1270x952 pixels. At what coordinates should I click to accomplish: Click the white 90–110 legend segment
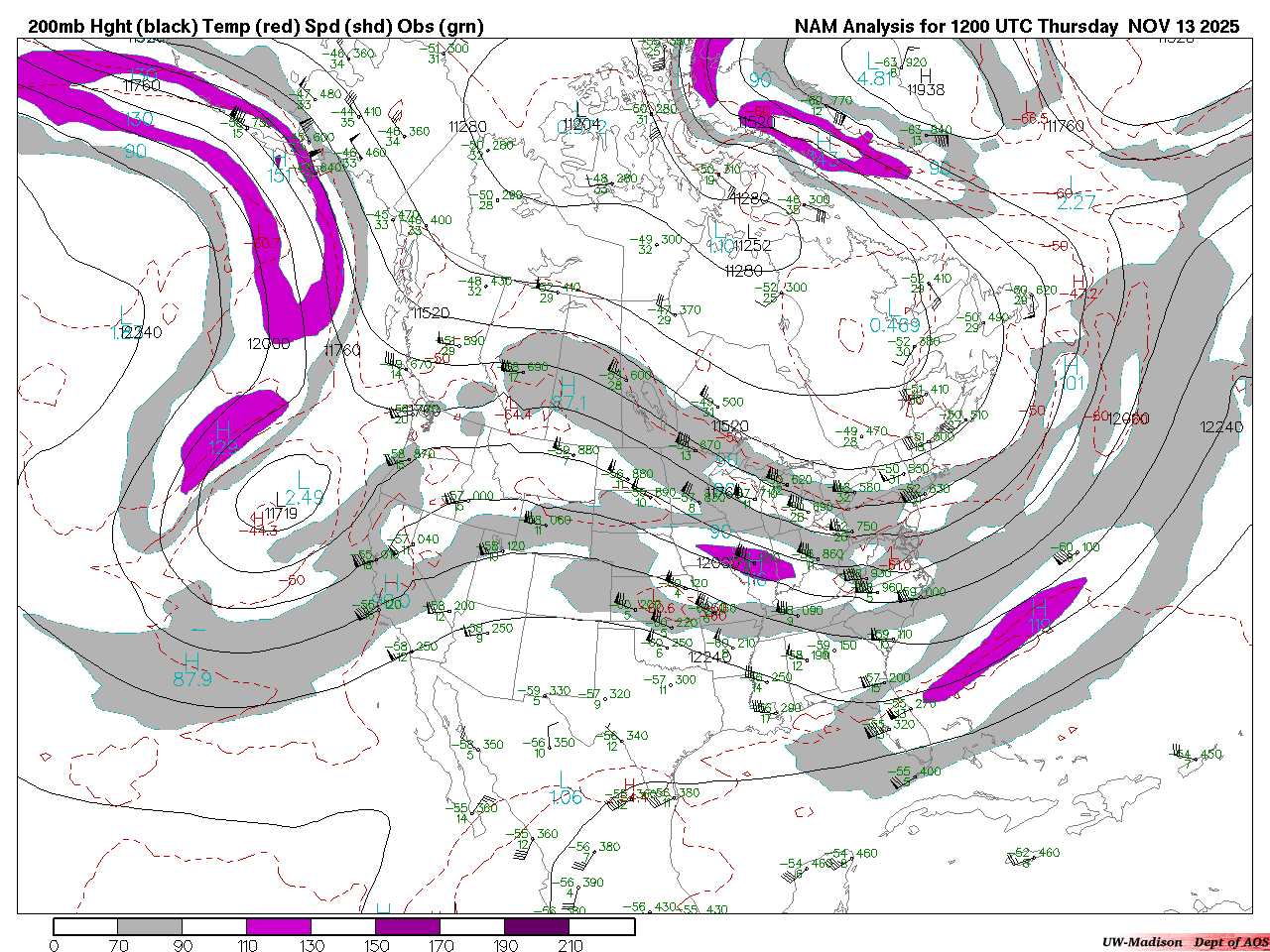214,926
